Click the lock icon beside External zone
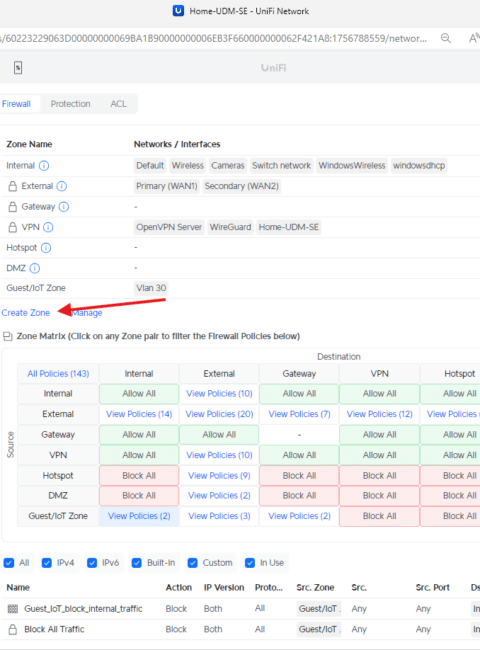Viewport: 480px width, 650px height. pos(13,186)
